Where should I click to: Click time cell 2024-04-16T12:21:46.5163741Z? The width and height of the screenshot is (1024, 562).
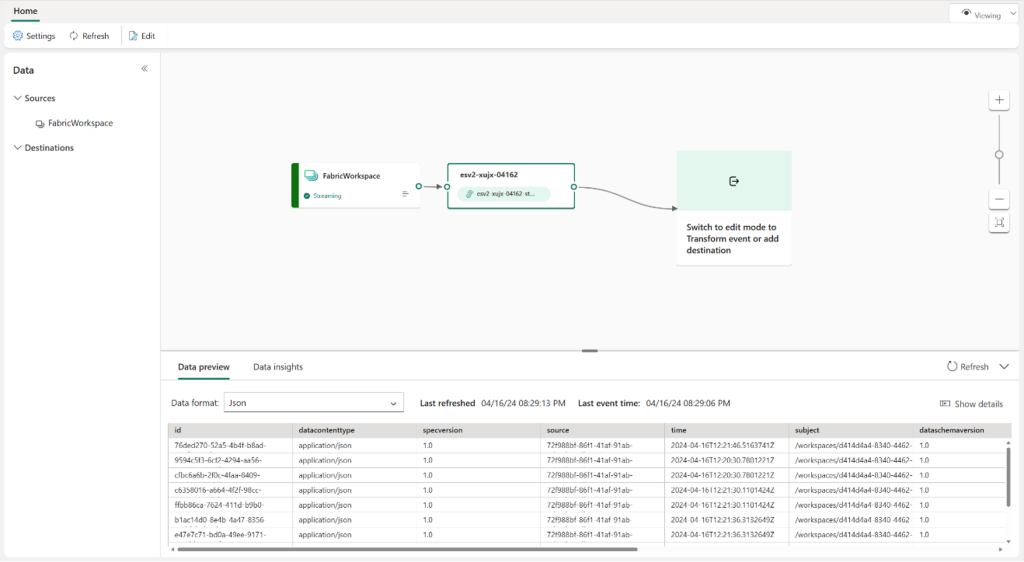[x=726, y=445]
